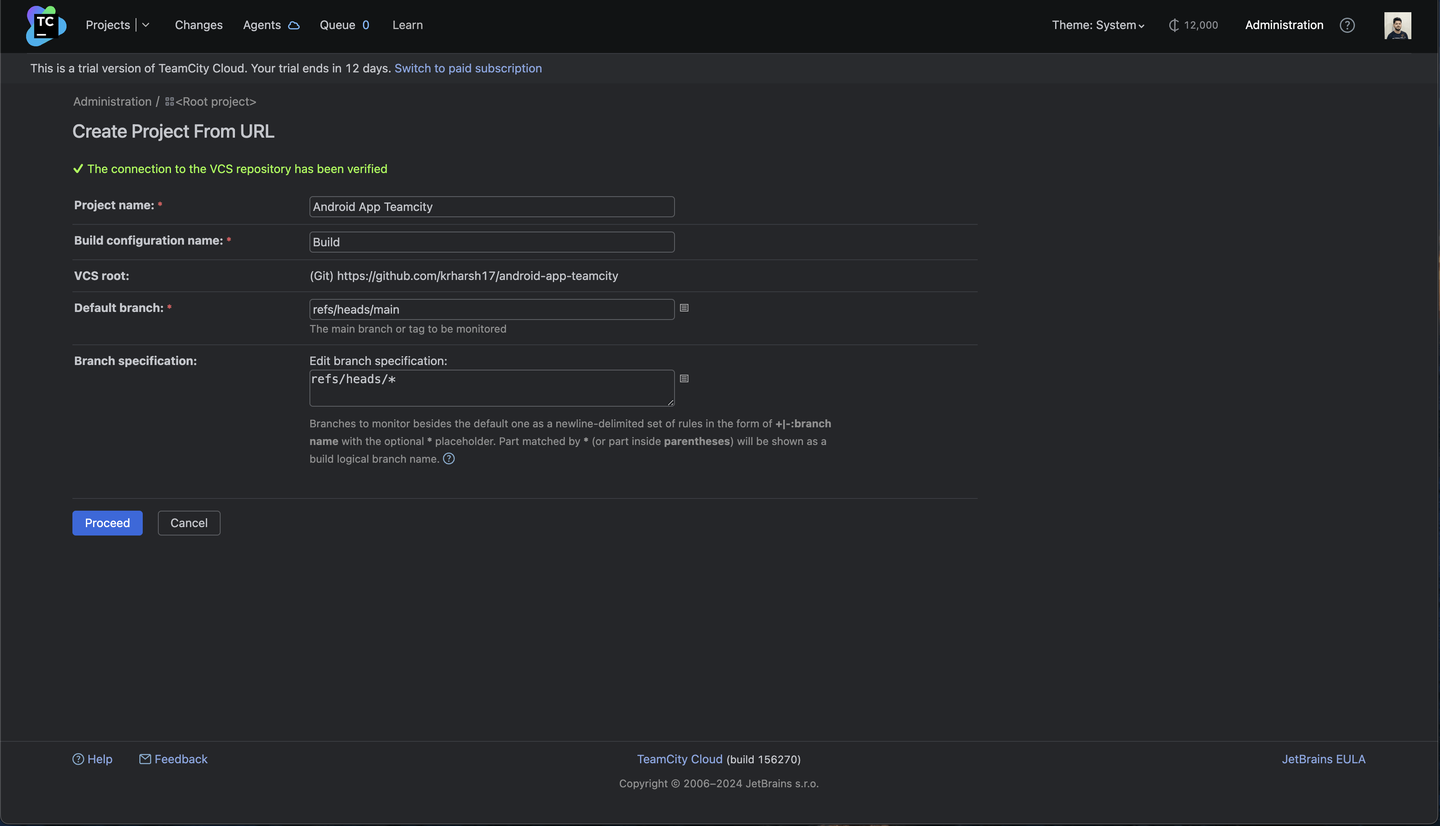1440x826 pixels.
Task: Focus the Project name input field
Action: coord(492,207)
